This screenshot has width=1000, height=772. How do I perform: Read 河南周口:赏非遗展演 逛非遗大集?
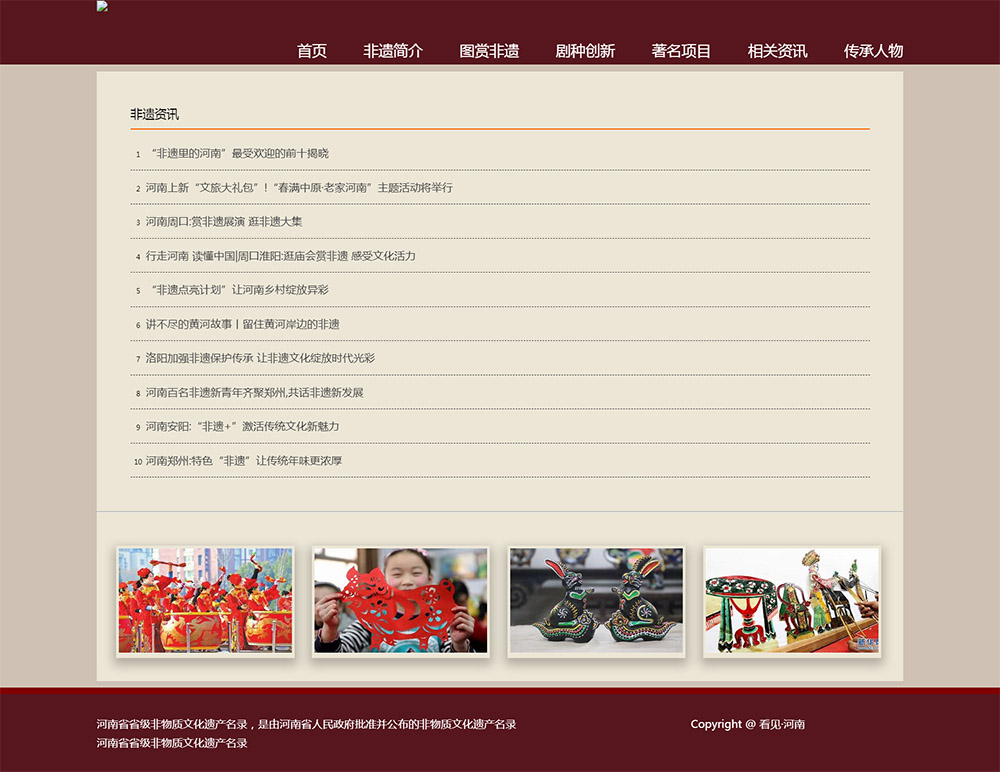(224, 221)
